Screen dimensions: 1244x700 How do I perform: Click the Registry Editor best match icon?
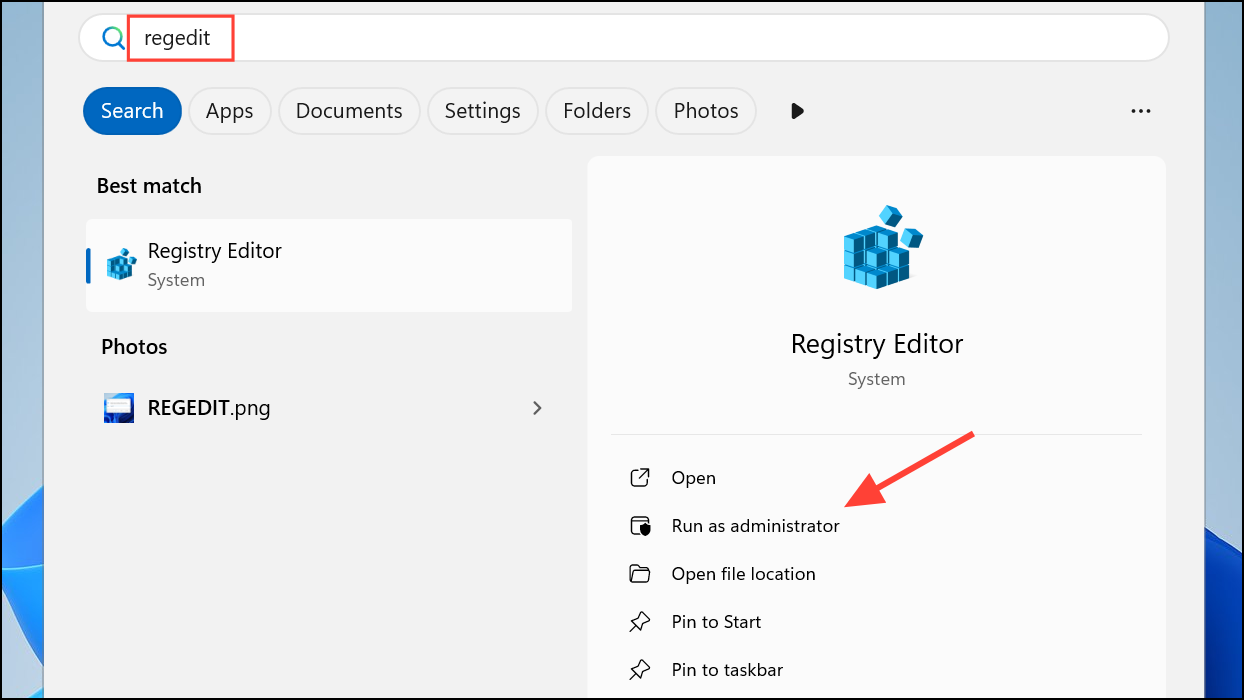click(121, 264)
